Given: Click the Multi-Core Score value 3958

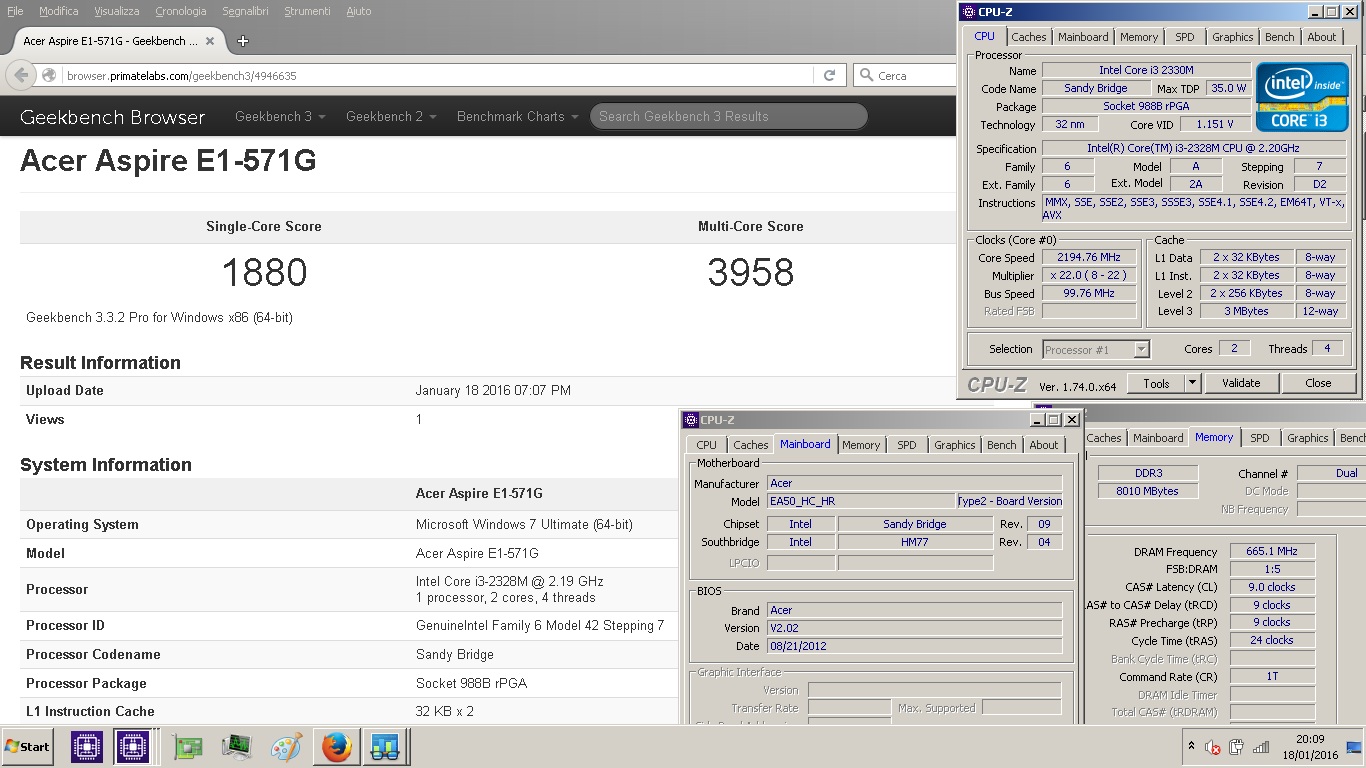Looking at the screenshot, I should (751, 272).
